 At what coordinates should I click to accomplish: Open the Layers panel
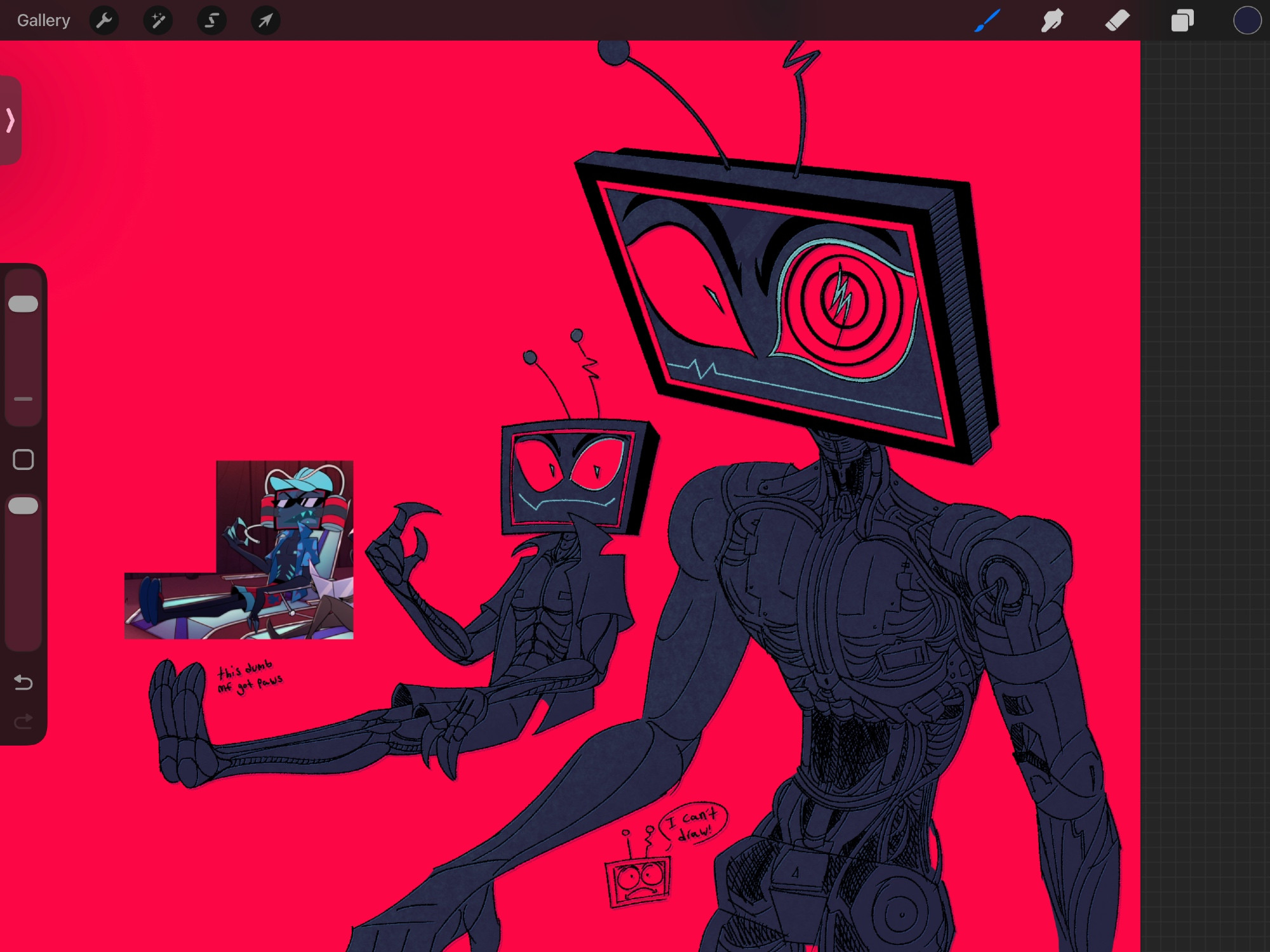pyautogui.click(x=1182, y=21)
